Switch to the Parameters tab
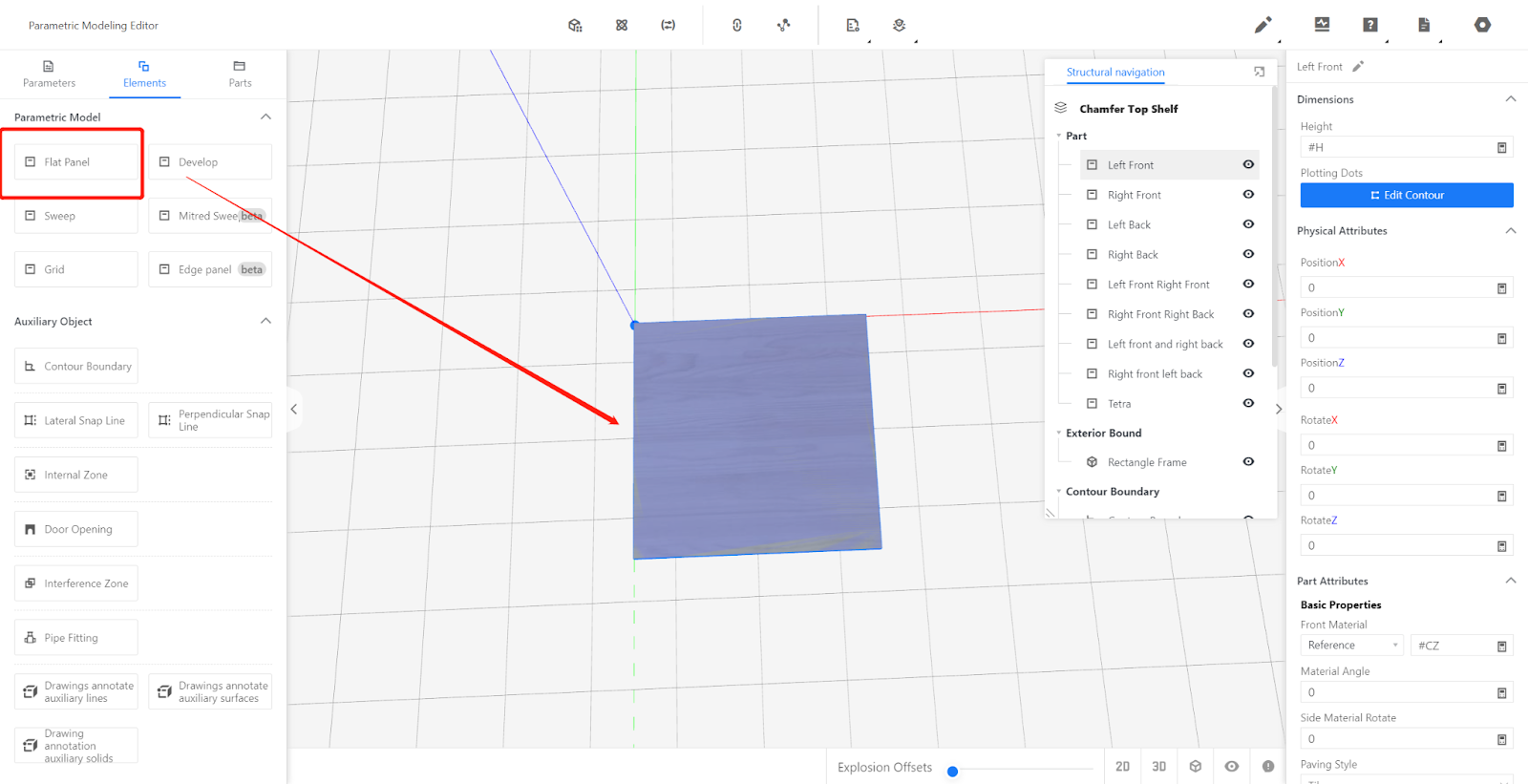The height and width of the screenshot is (784, 1528). pos(49,74)
